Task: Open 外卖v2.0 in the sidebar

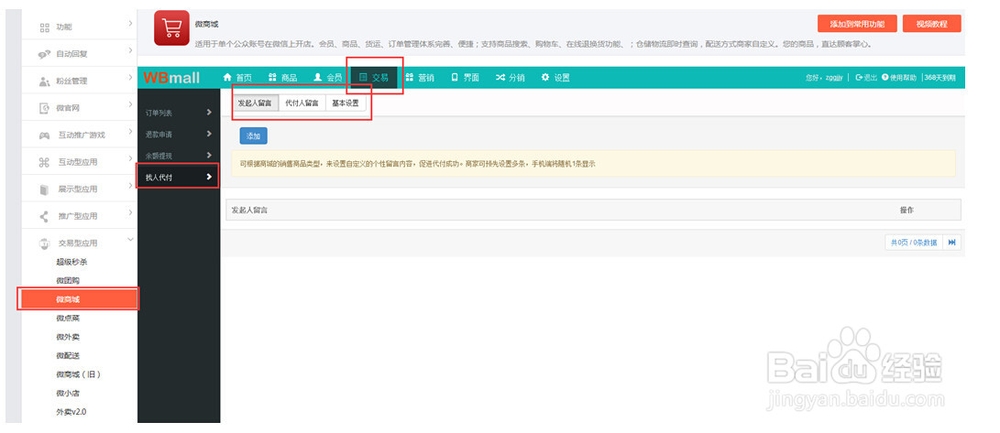Action: click(x=71, y=412)
